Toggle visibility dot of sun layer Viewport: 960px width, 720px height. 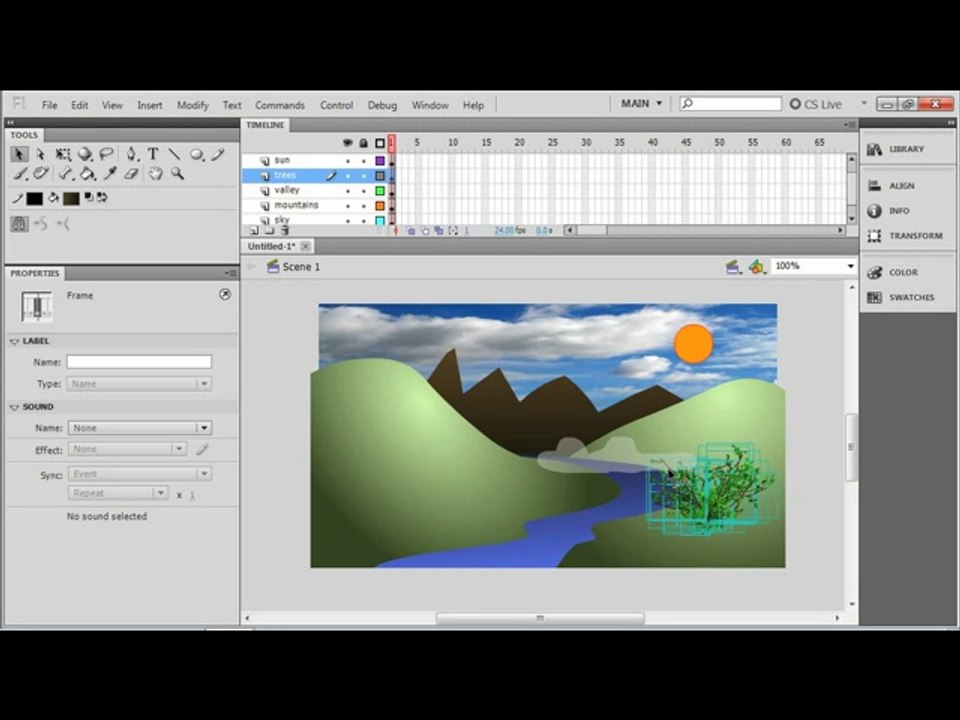pos(348,161)
